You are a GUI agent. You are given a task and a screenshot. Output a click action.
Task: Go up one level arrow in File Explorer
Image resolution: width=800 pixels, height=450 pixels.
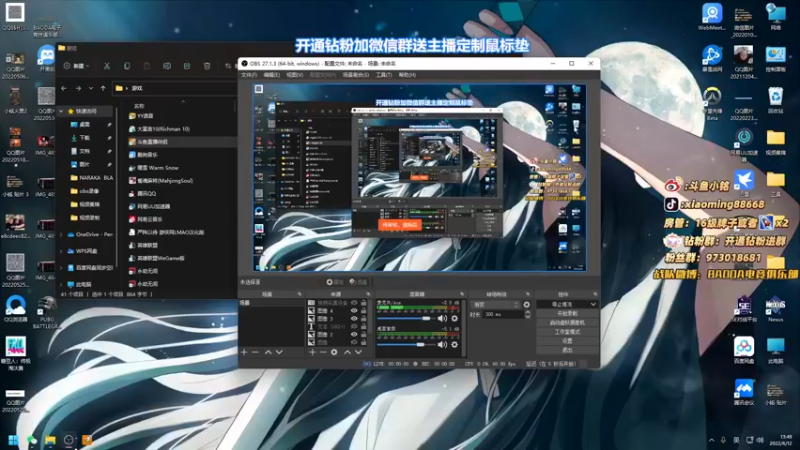[103, 88]
